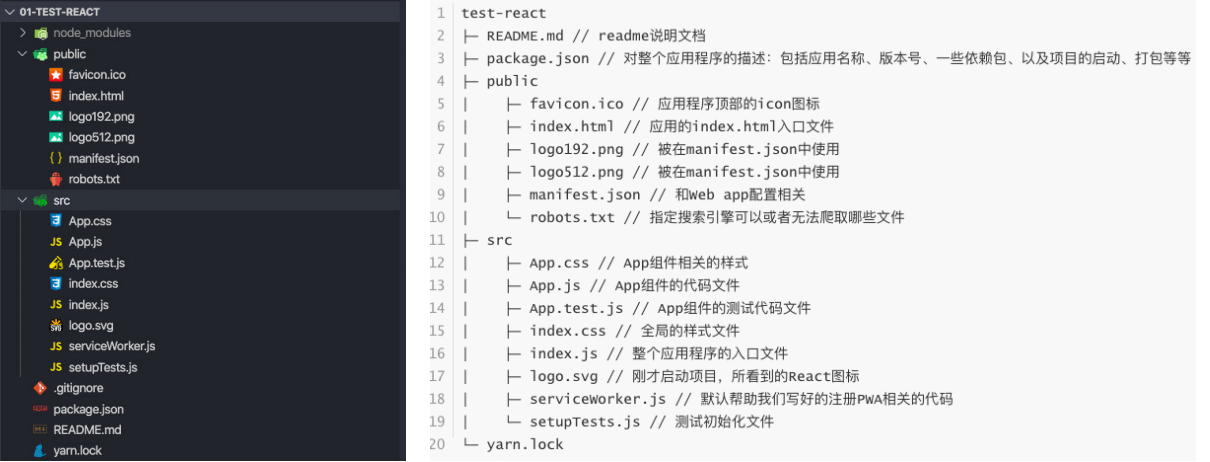Select the logo.svg file
The width and height of the screenshot is (1210, 462).
point(93,325)
